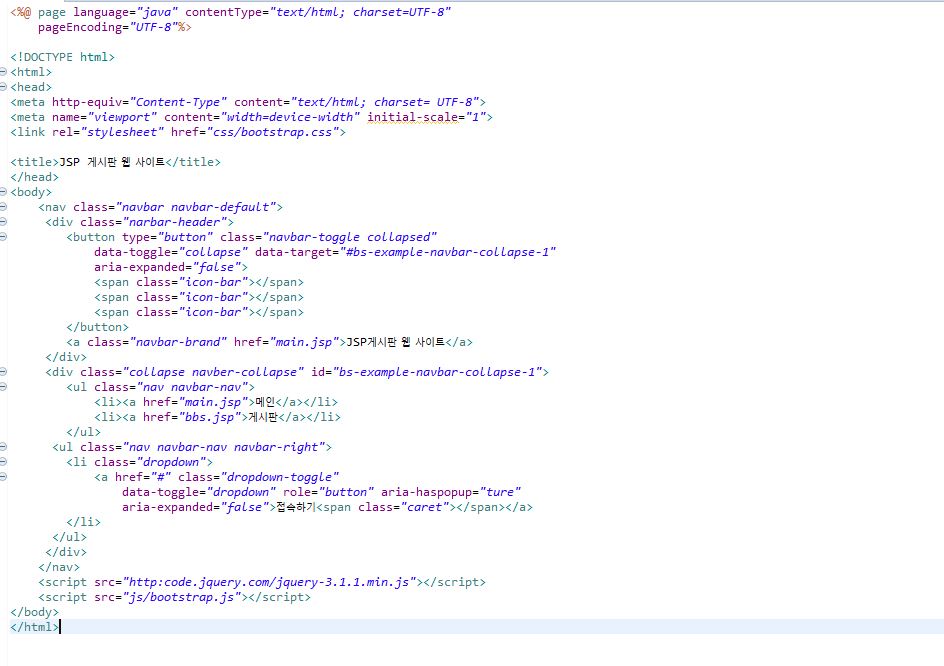Click the id "bs-example-navbar-collapse-1" value
The width and height of the screenshot is (944, 666).
tap(437, 372)
